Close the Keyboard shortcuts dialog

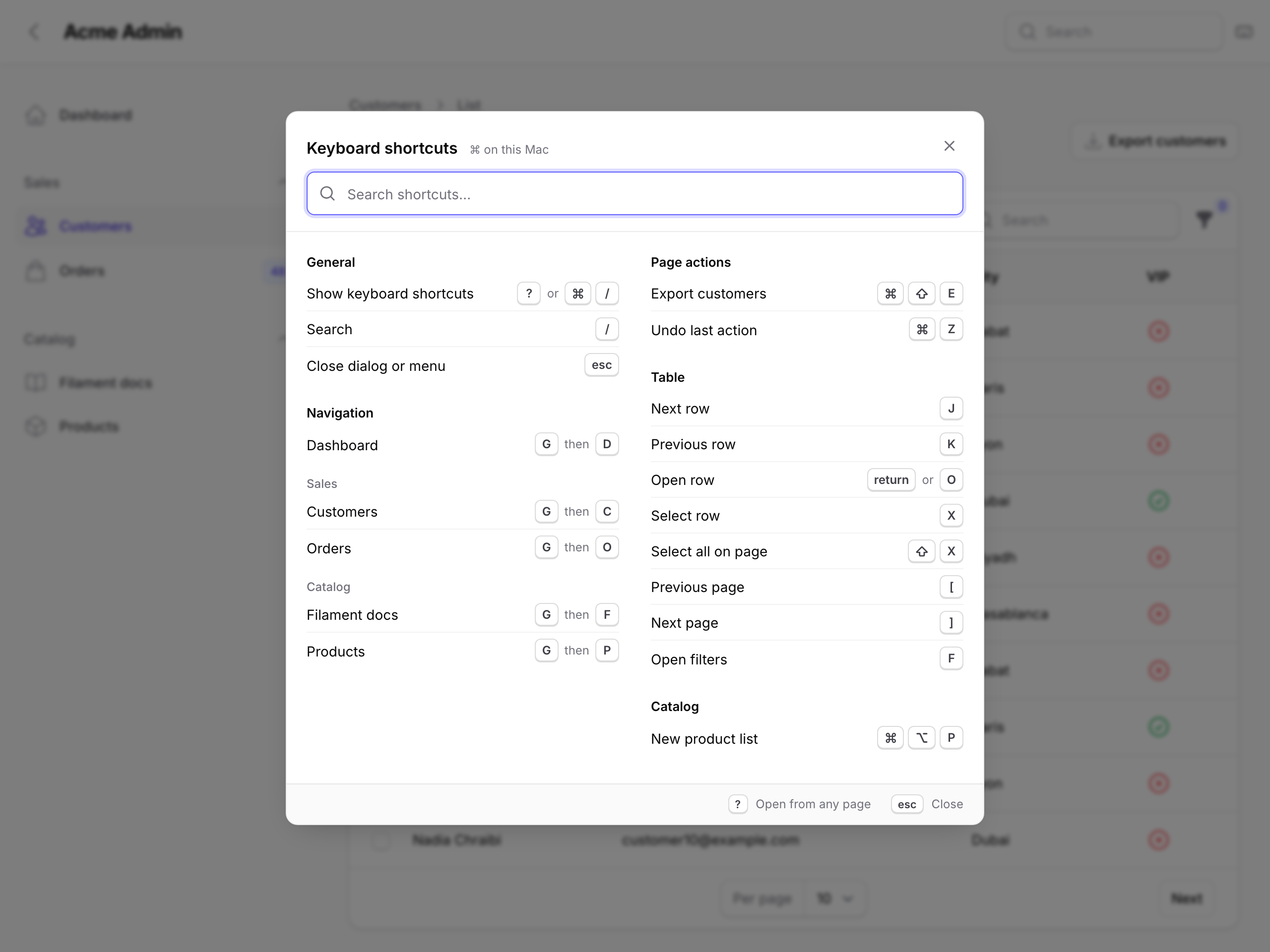(x=949, y=146)
